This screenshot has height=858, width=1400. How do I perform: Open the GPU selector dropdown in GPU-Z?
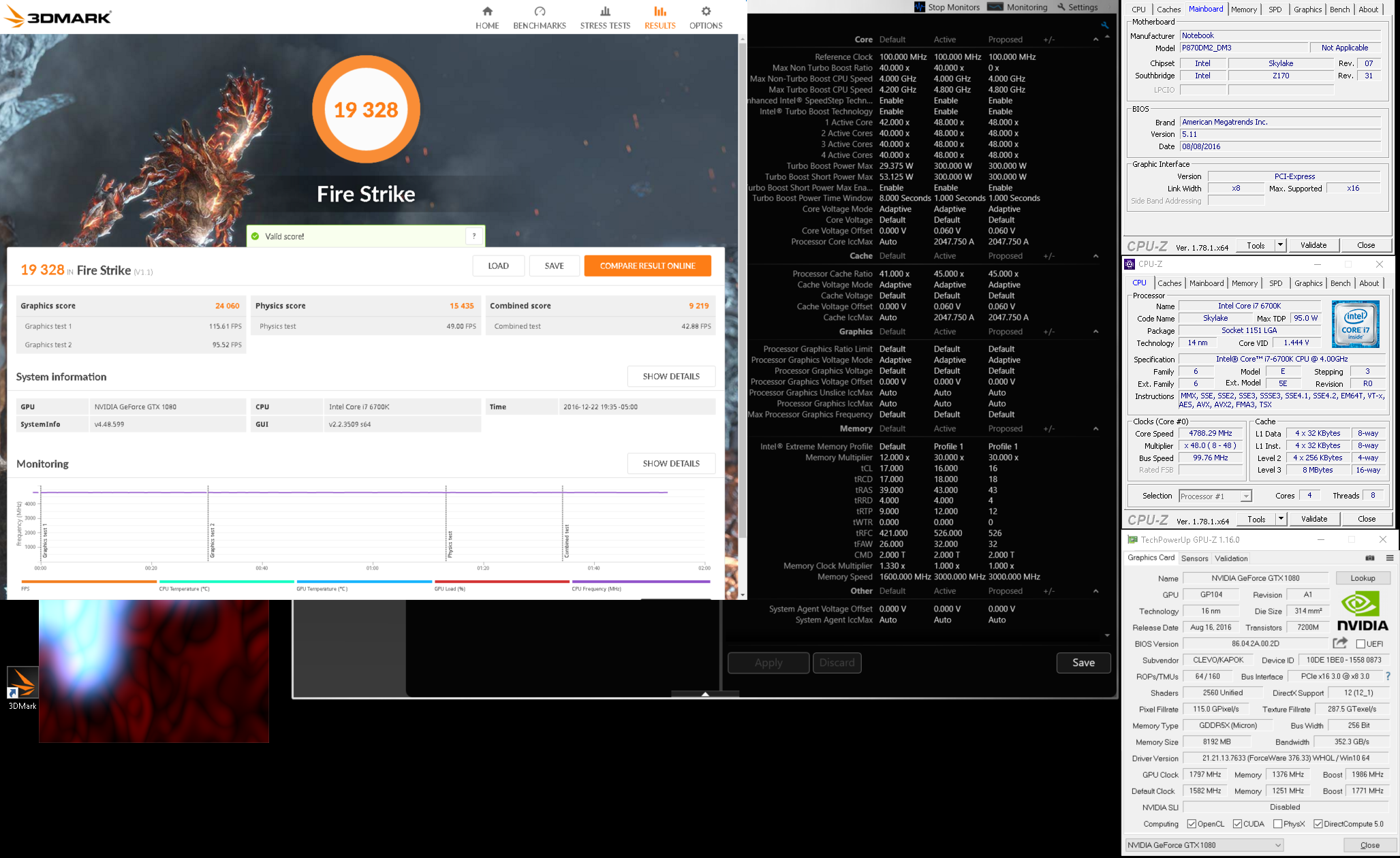pyautogui.click(x=1204, y=845)
